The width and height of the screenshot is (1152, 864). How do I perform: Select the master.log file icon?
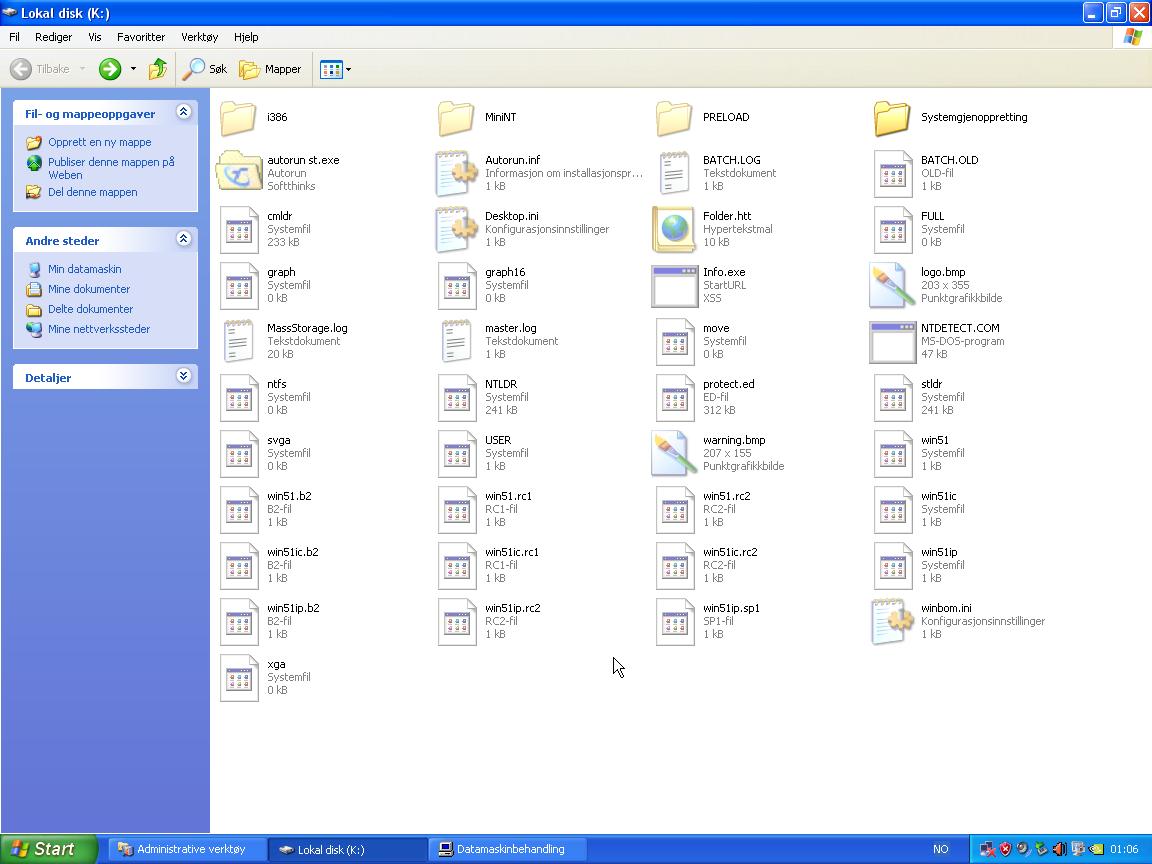[456, 342]
